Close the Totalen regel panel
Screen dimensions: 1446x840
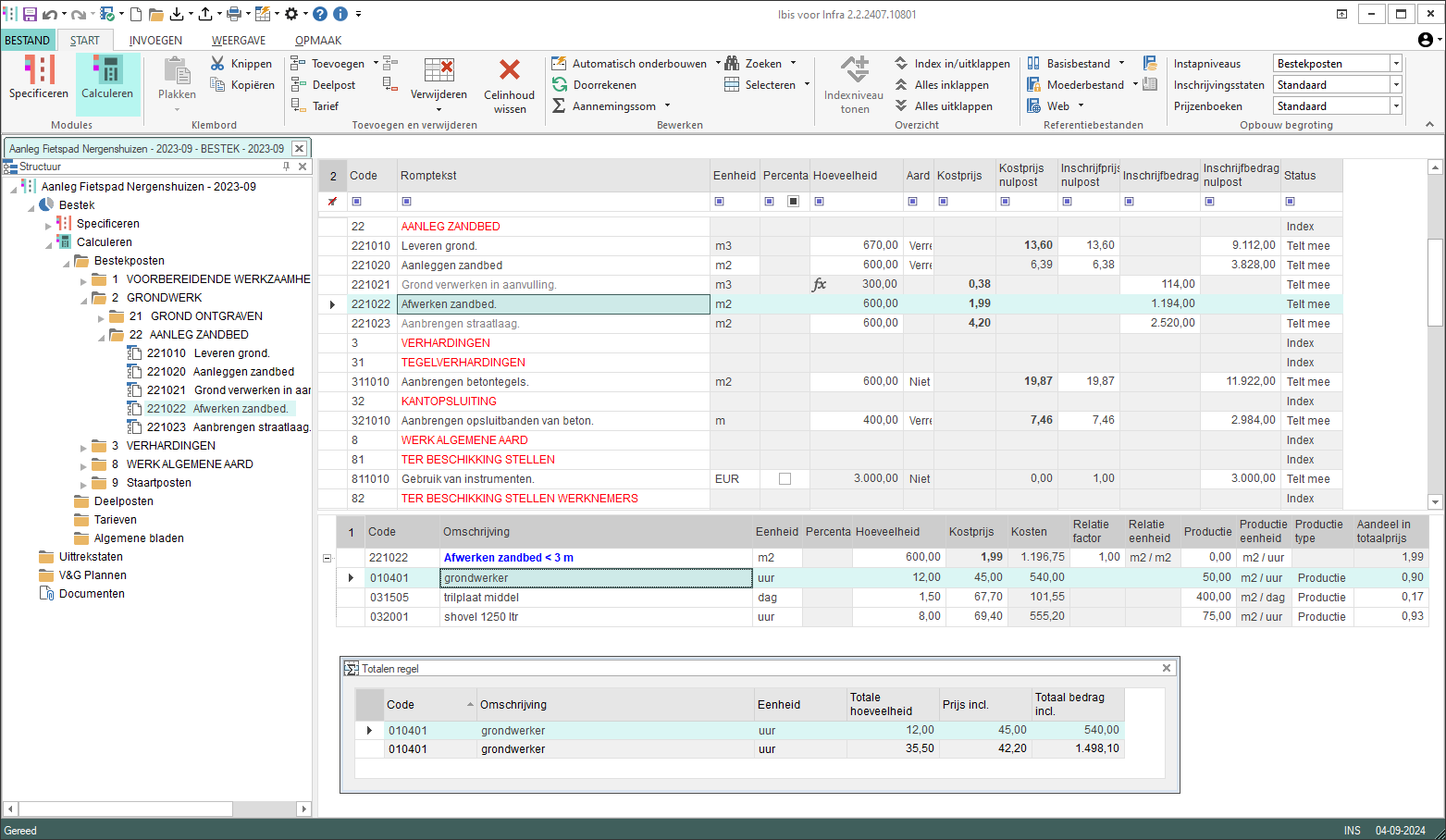click(x=1167, y=668)
